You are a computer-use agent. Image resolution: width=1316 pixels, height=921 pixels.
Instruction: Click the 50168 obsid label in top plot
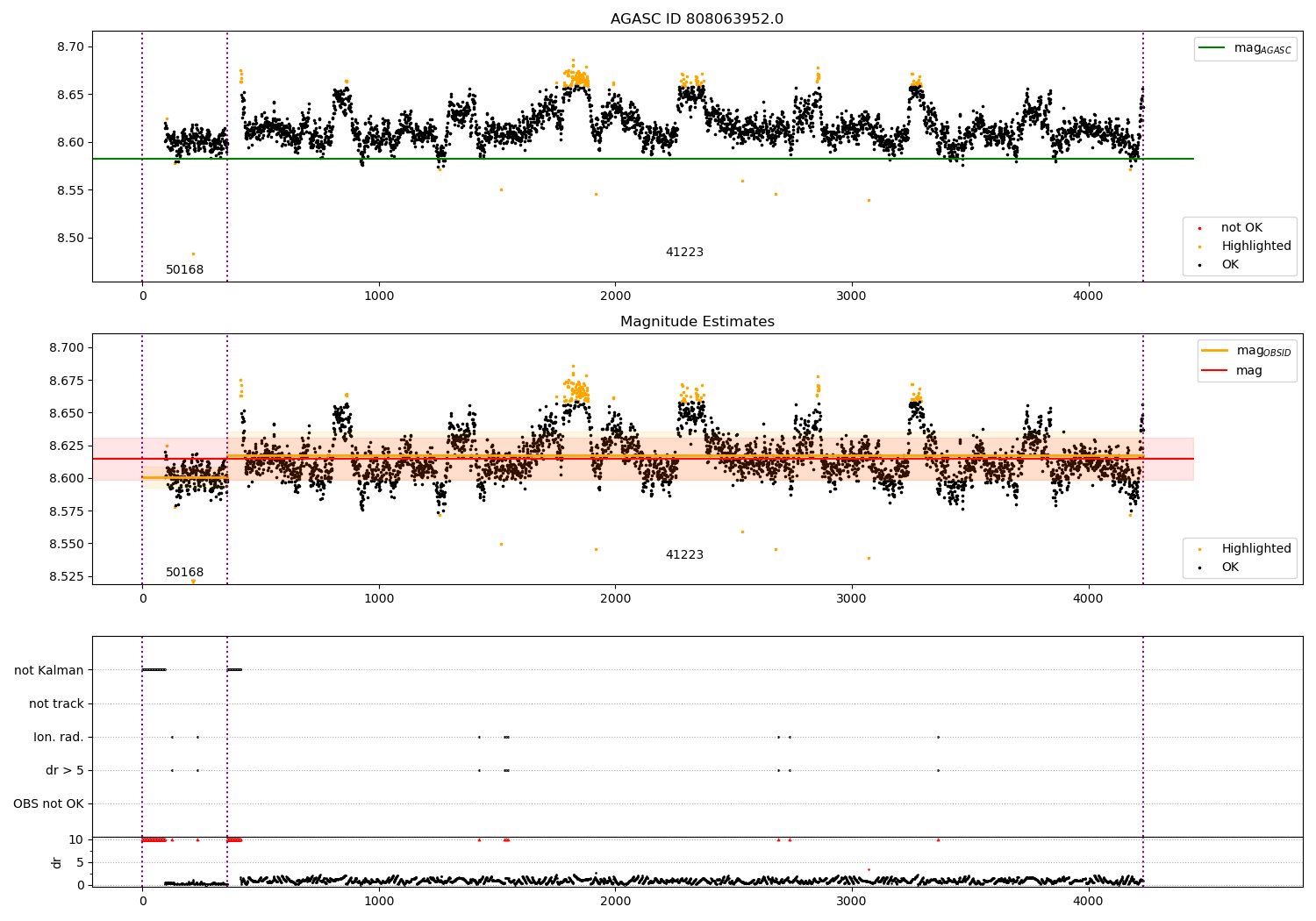point(185,269)
